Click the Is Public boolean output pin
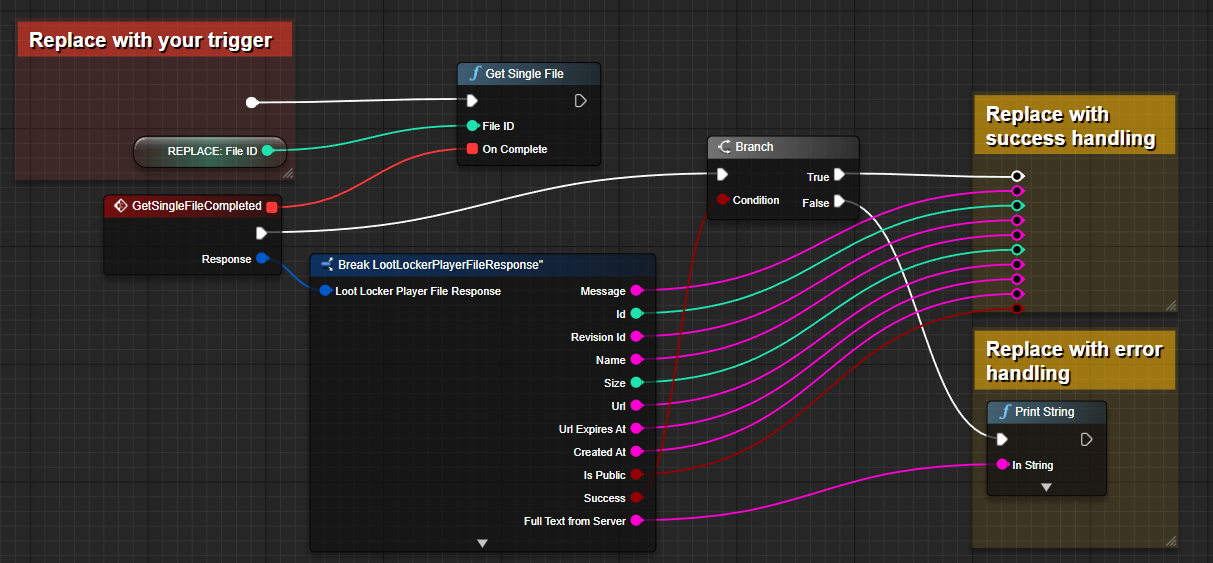This screenshot has height=563, width=1213. (636, 475)
